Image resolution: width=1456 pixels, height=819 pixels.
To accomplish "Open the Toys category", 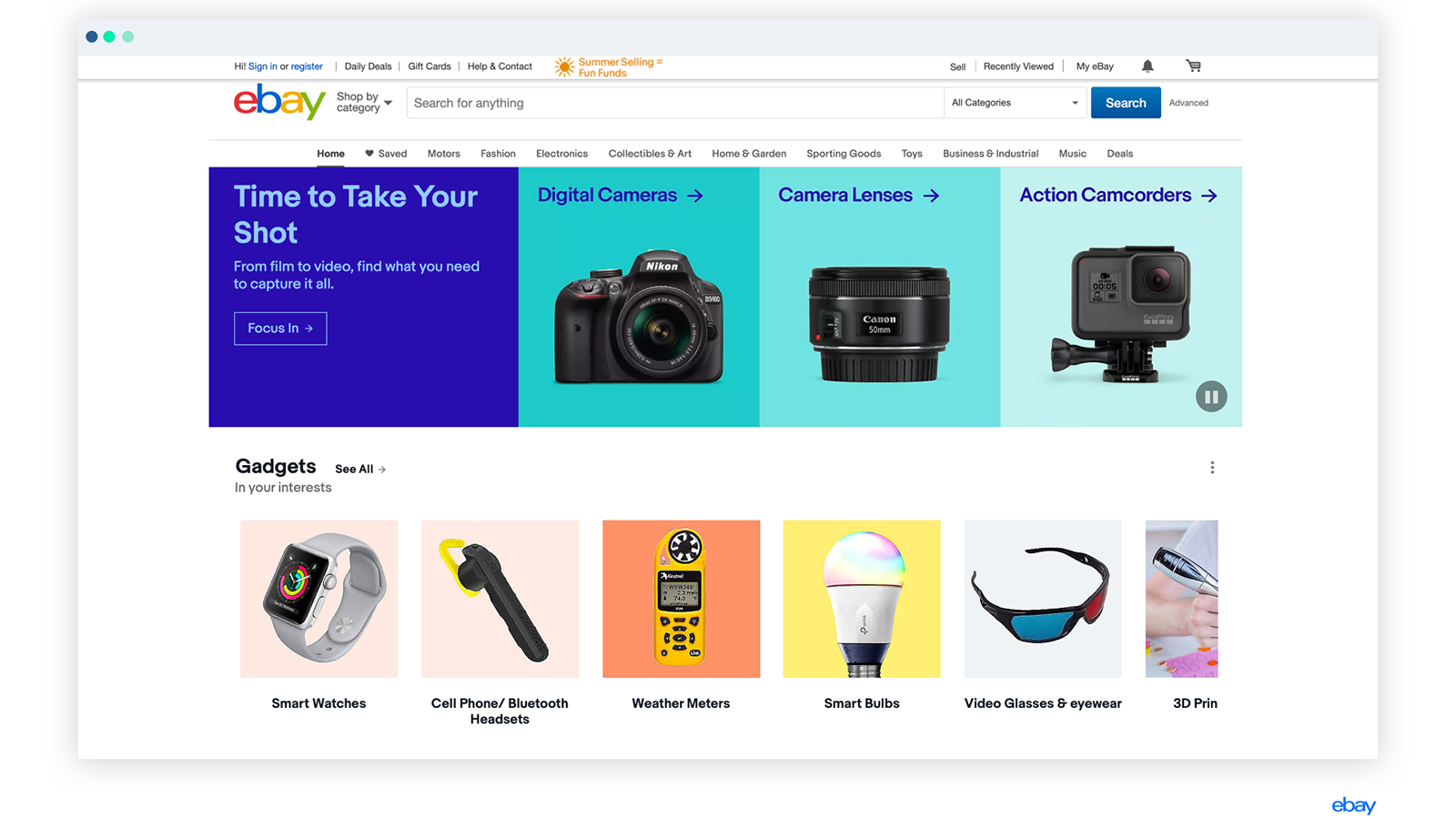I will tap(912, 154).
